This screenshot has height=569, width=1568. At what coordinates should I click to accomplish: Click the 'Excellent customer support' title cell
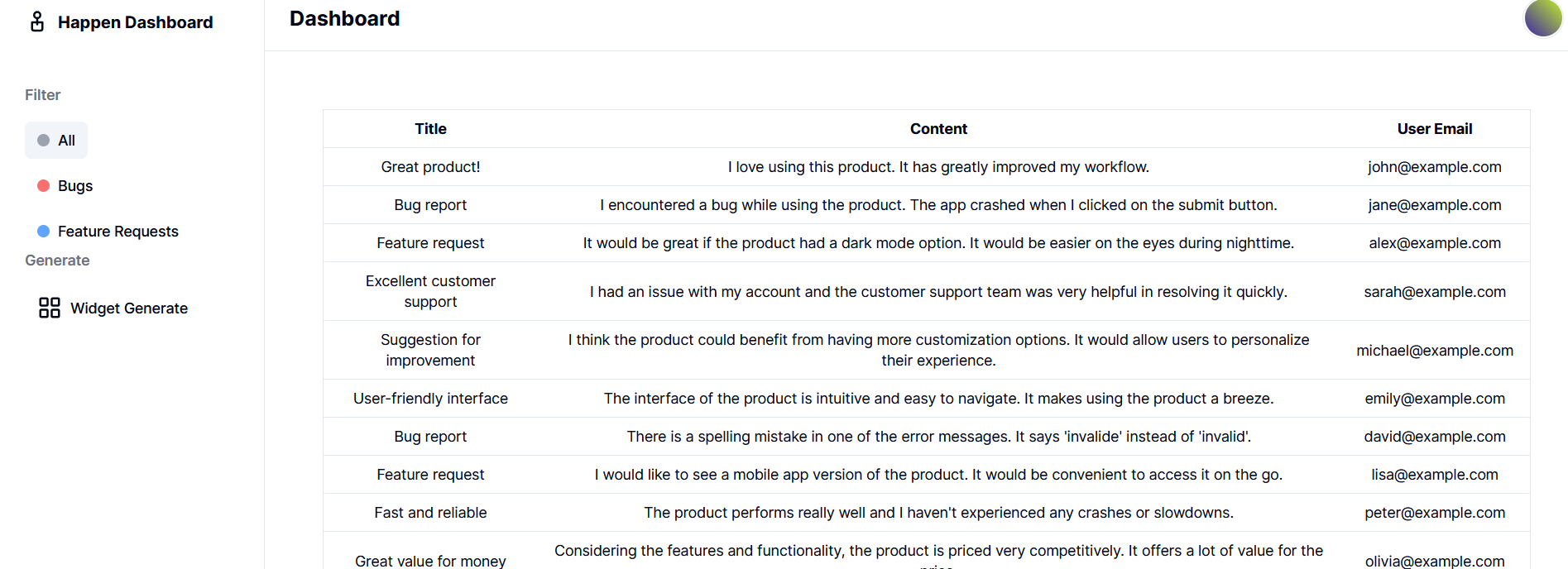[430, 291]
